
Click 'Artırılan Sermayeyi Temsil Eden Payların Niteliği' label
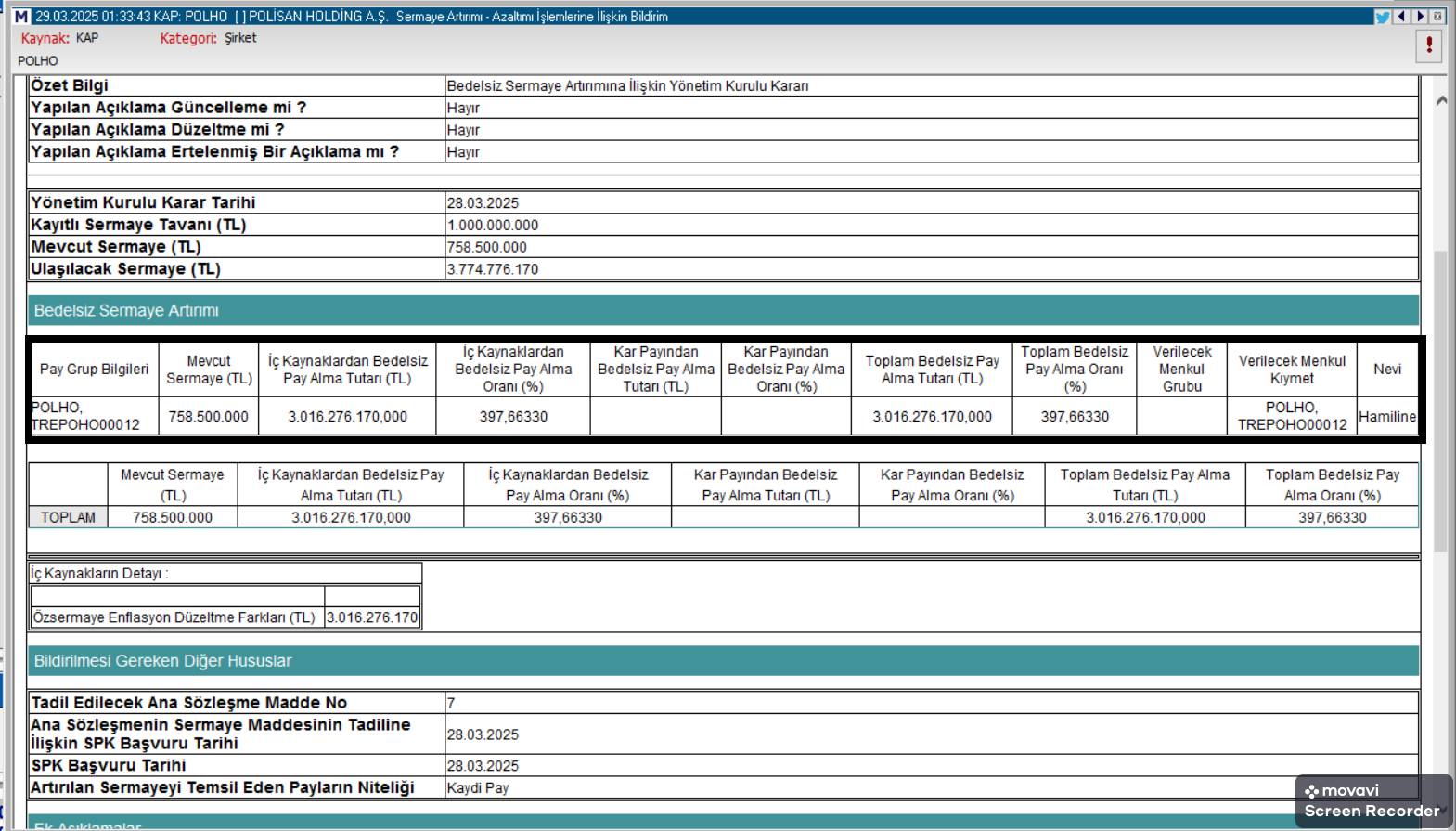point(223,787)
